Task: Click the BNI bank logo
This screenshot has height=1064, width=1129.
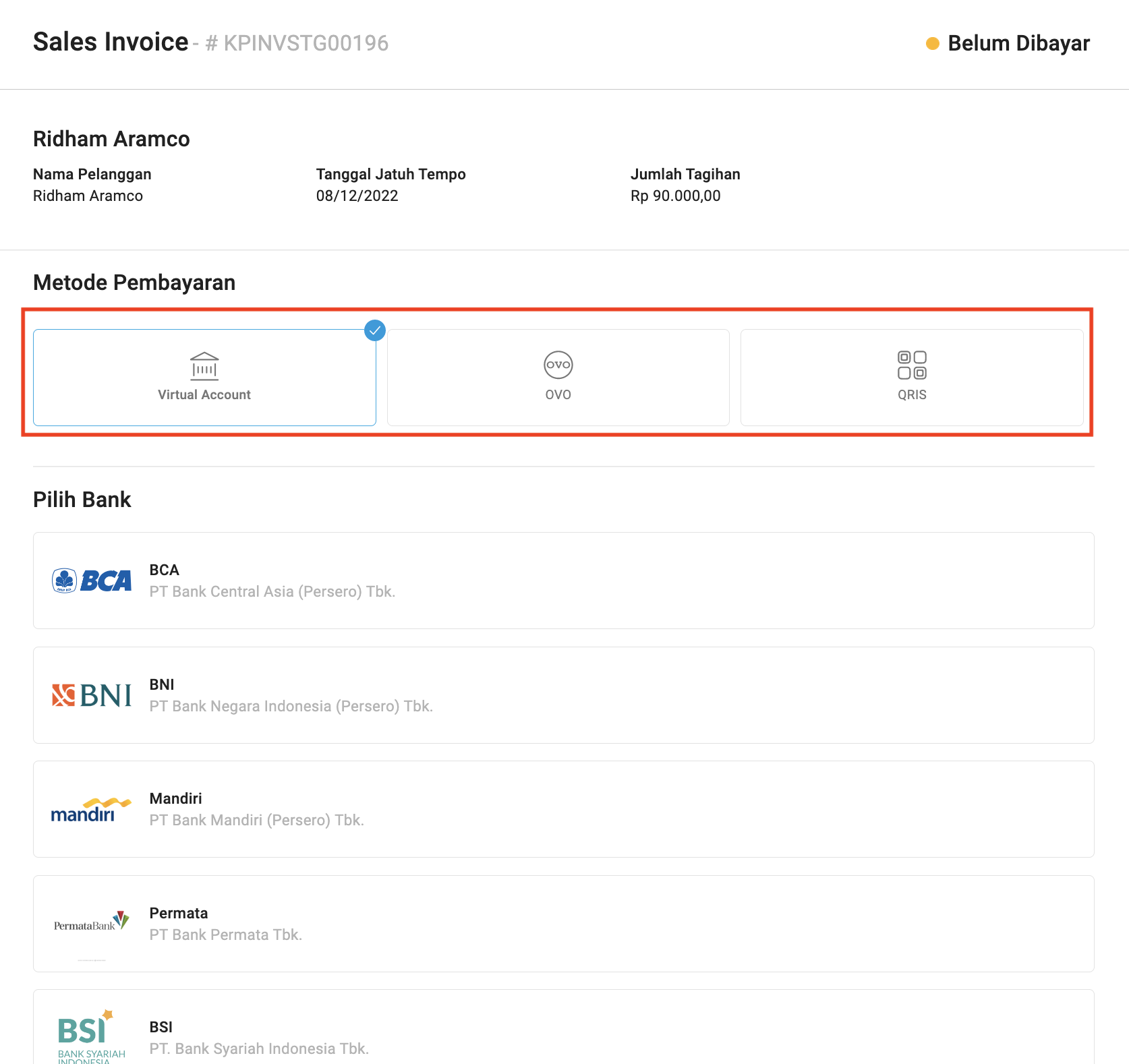Action: 92,695
